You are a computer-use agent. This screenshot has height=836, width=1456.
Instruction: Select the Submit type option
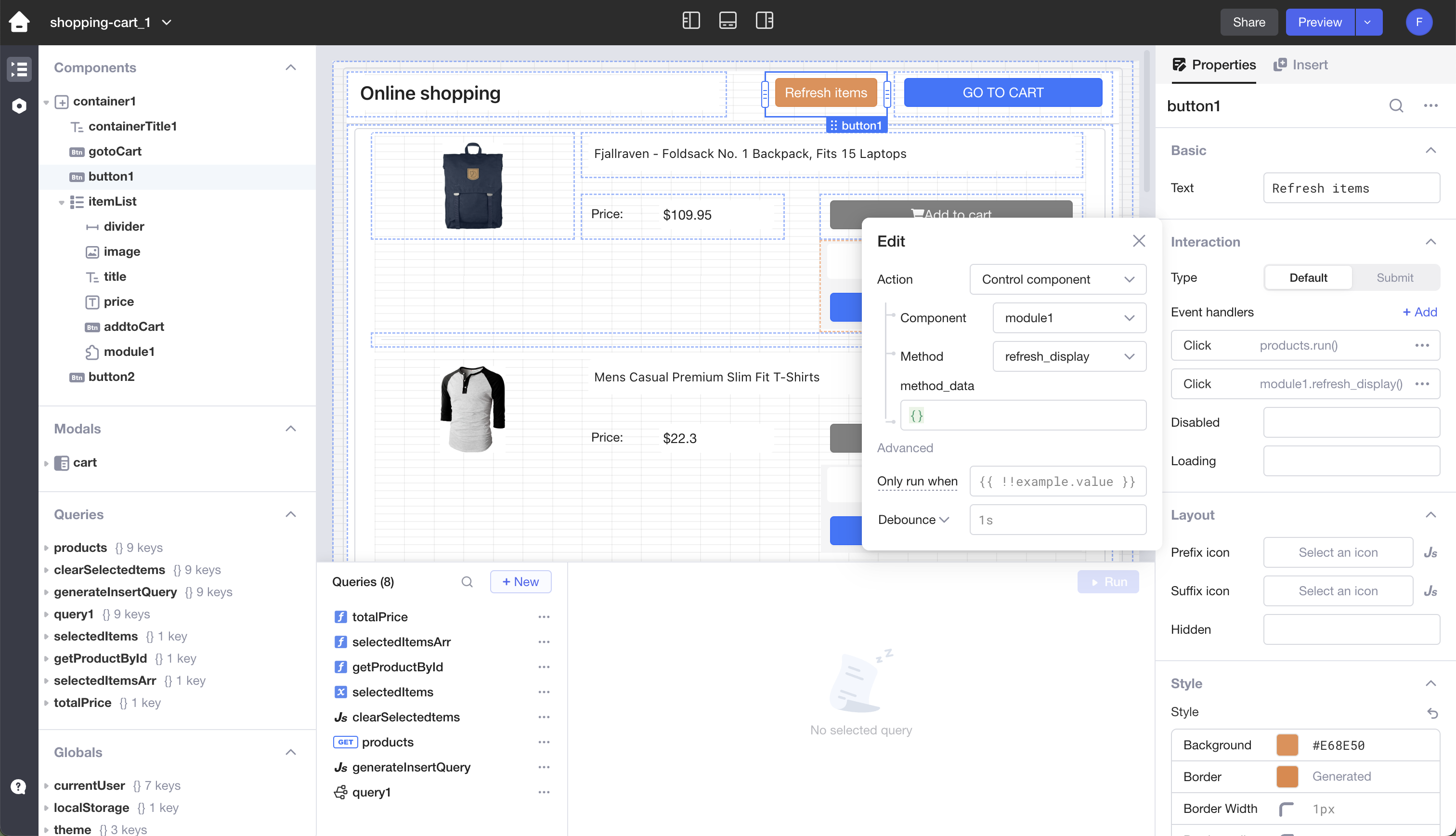(1394, 277)
